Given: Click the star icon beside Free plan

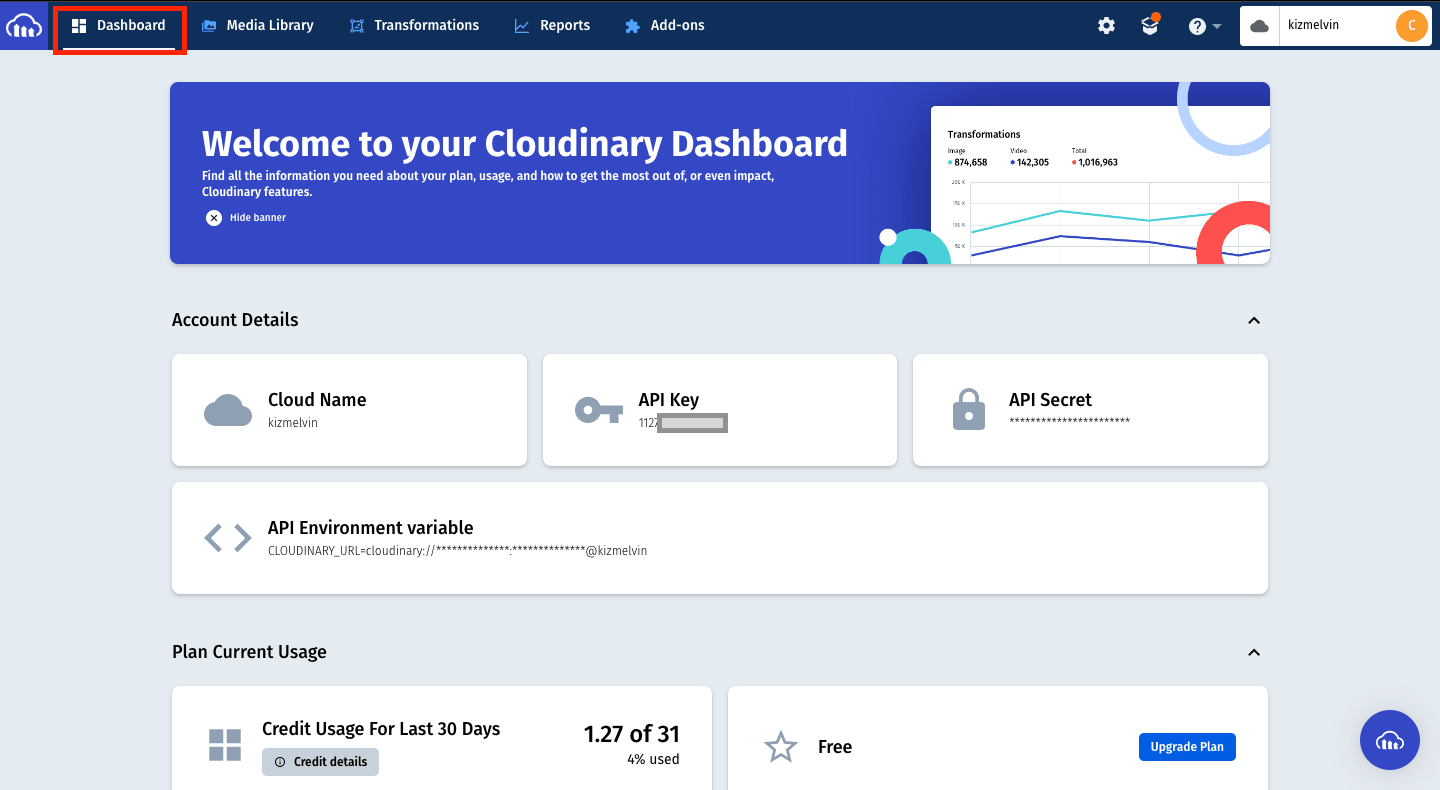Looking at the screenshot, I should [x=780, y=747].
